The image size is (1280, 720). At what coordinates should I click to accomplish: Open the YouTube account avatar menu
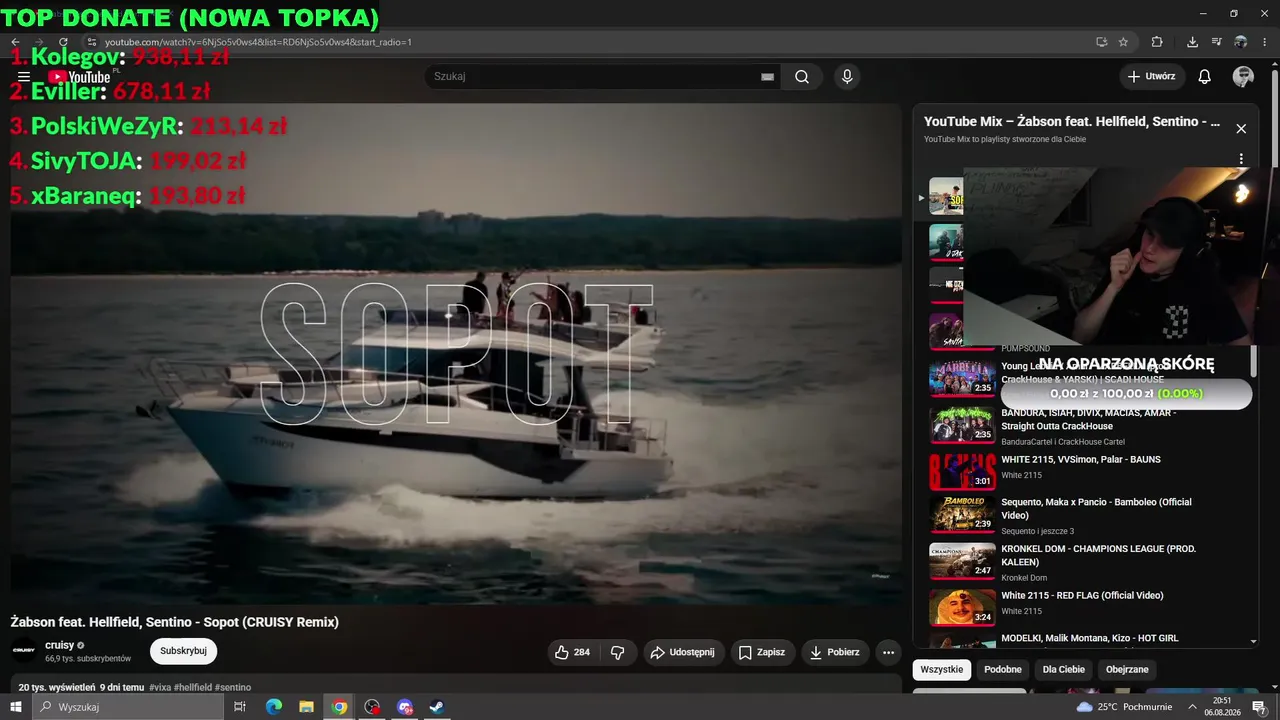[x=1243, y=77]
